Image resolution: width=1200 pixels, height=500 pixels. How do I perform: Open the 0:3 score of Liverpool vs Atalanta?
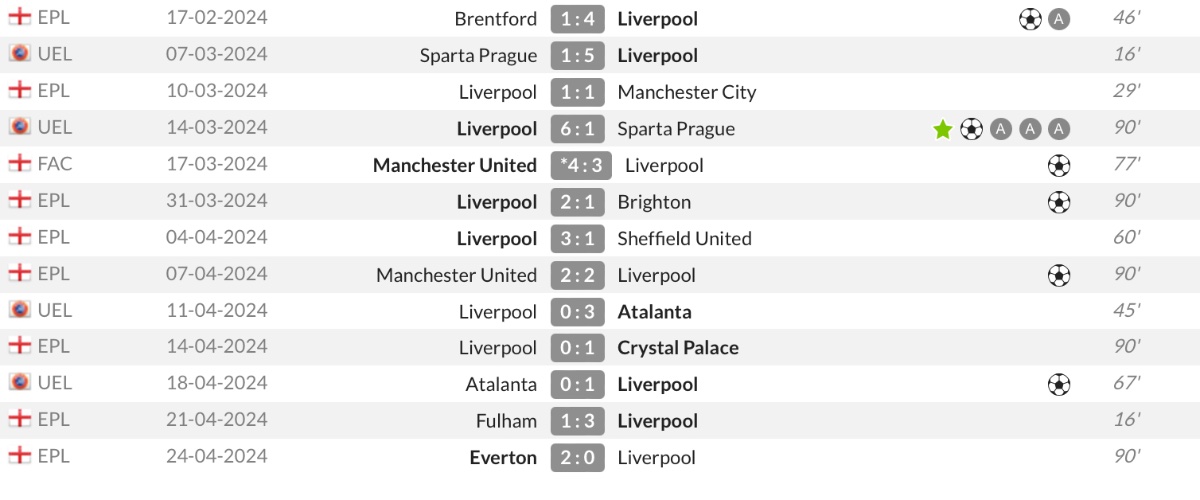578,311
